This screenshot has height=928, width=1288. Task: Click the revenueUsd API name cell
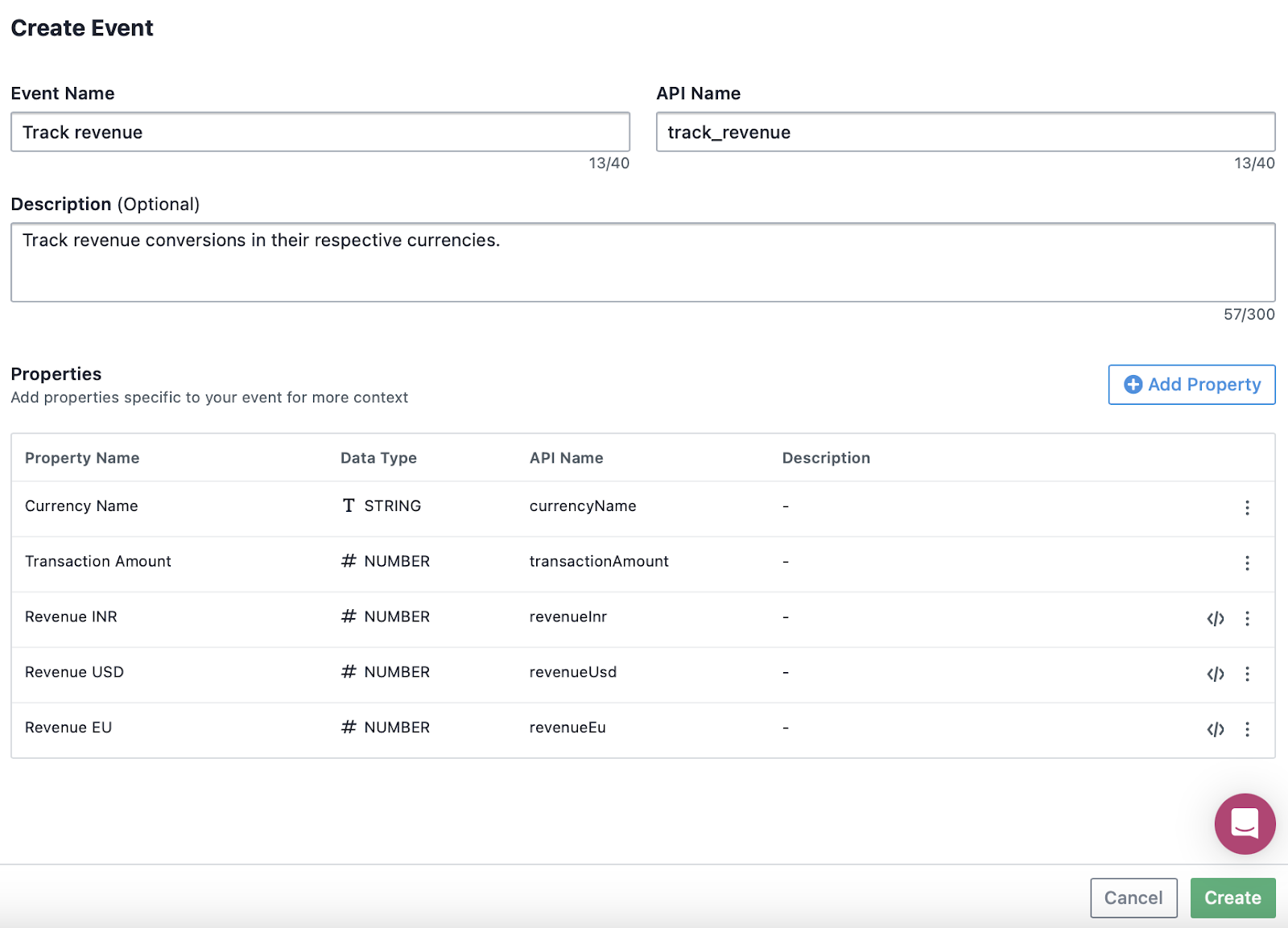(573, 672)
